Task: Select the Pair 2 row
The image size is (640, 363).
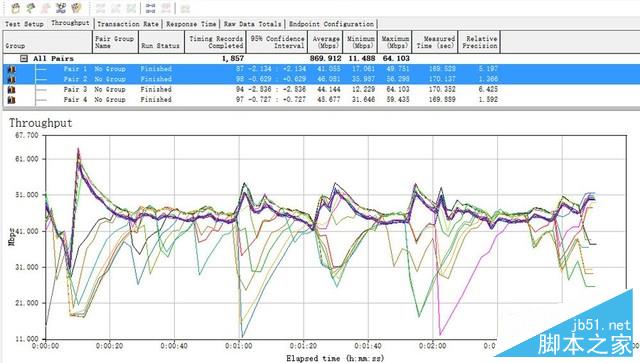Action: pyautogui.click(x=252, y=79)
